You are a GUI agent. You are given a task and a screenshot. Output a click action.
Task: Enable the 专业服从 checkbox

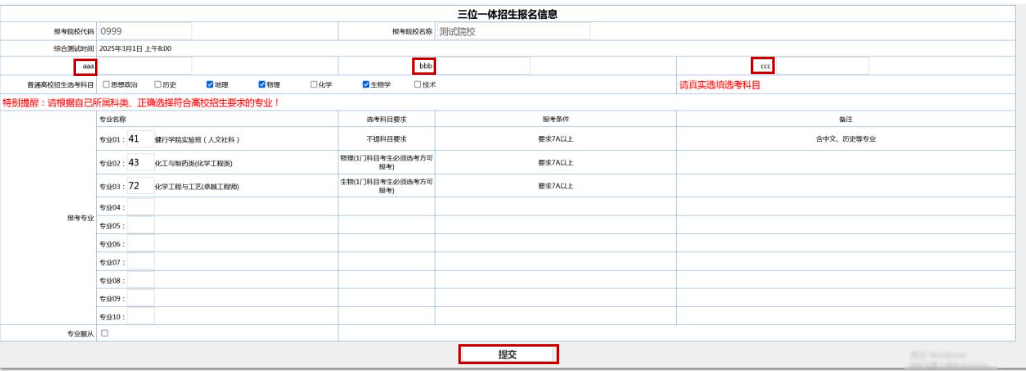click(x=105, y=333)
